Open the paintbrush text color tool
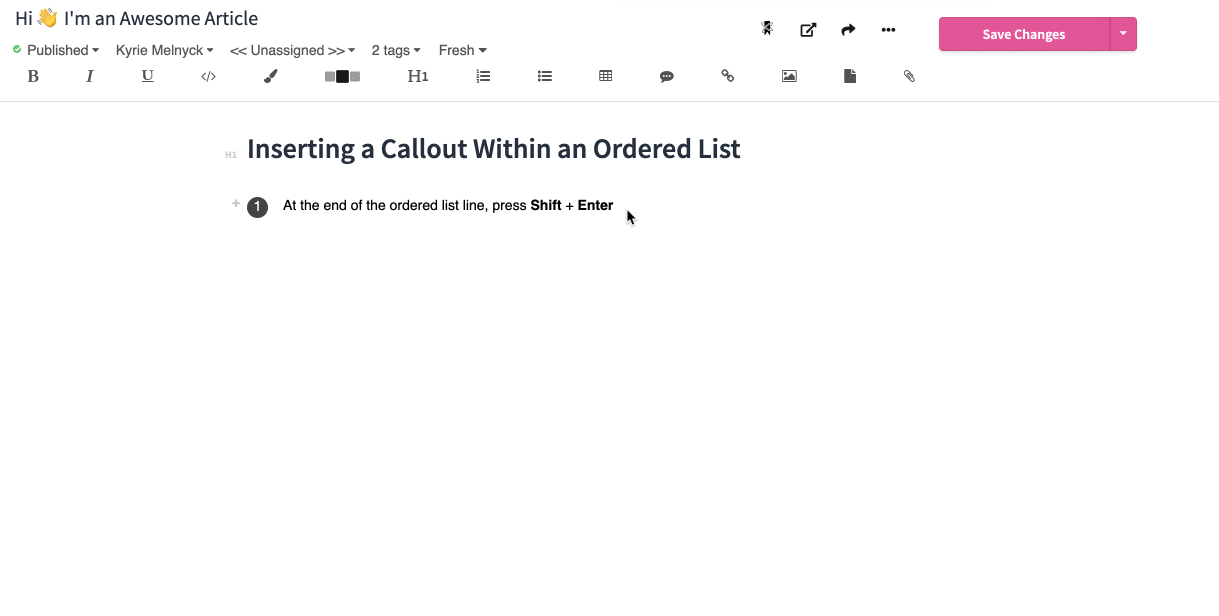This screenshot has width=1219, height=616. [x=270, y=76]
